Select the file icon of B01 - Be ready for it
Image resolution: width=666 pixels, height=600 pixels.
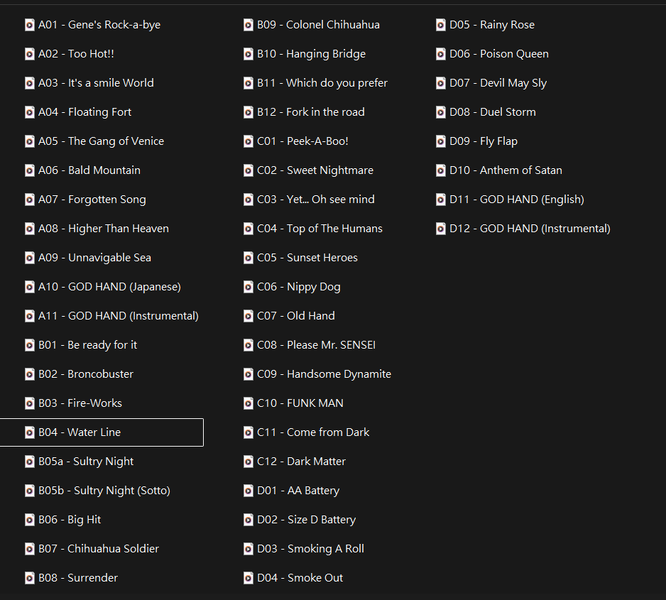29,345
